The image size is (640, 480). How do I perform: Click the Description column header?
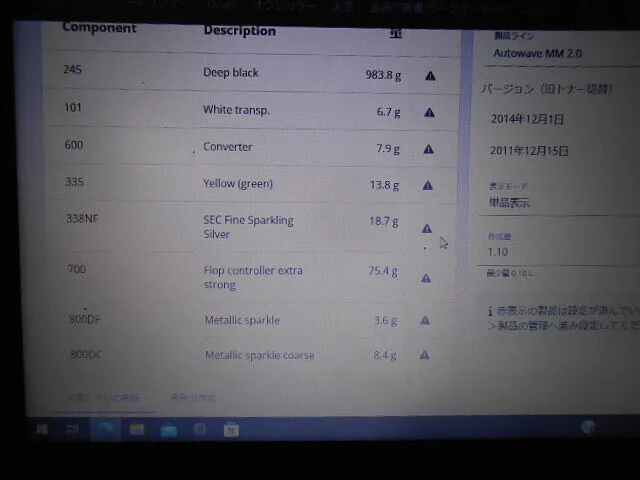click(239, 30)
